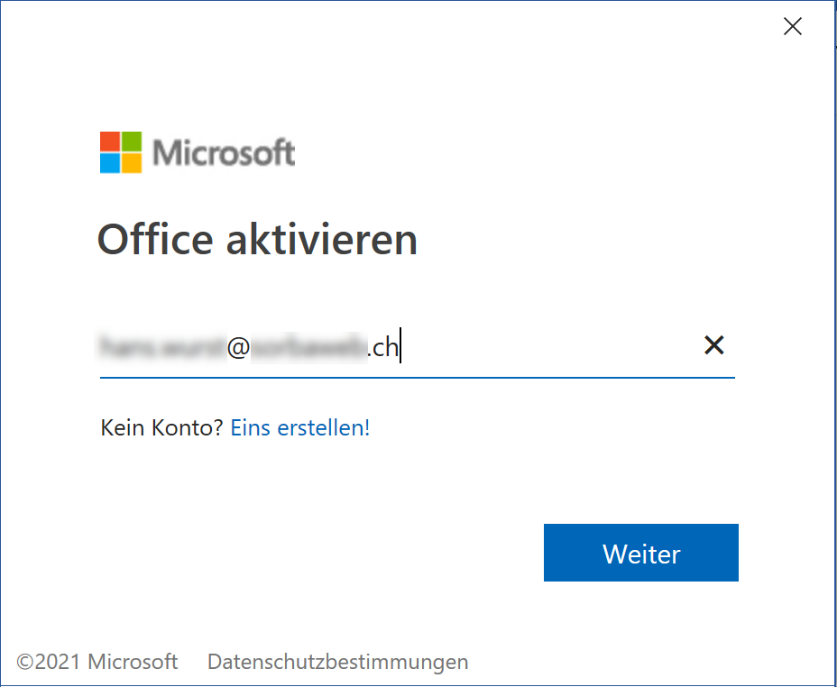Click the word 'aktivieren' in the heading
Viewport: 837px width, 687px height.
322,240
